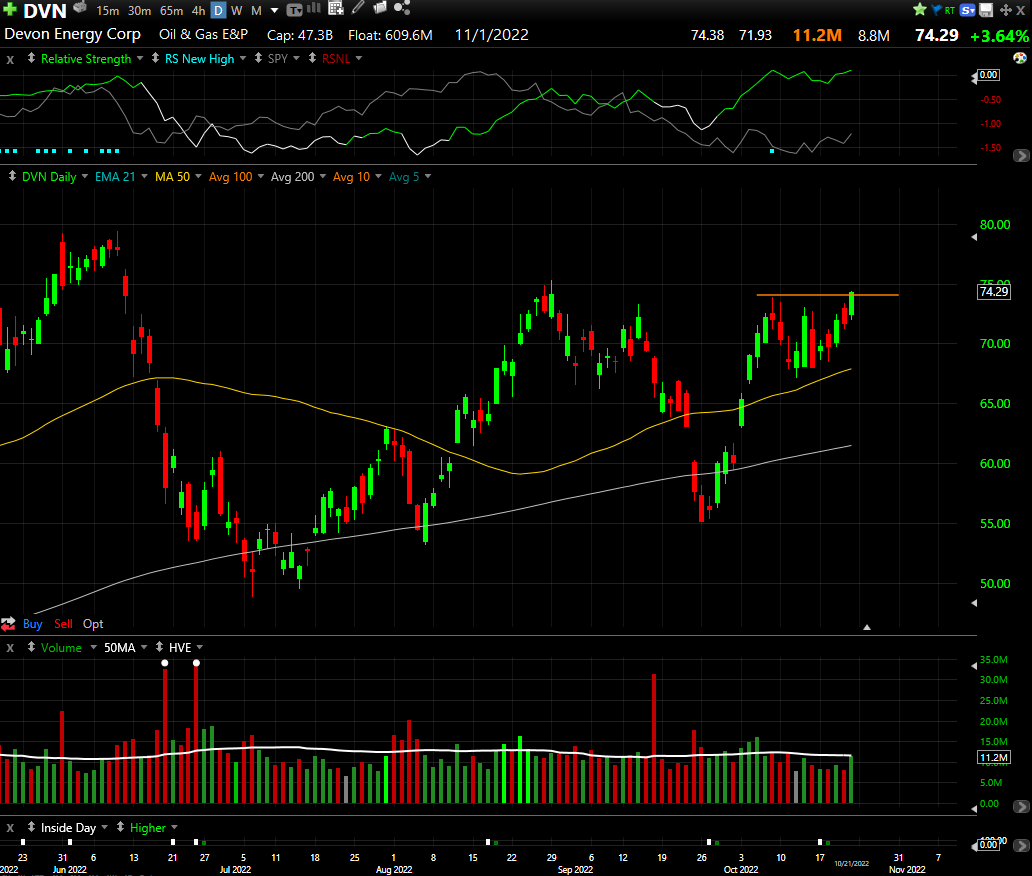Image resolution: width=1032 pixels, height=876 pixels.
Task: Open the Avg 10 dropdown
Action: (x=378, y=176)
